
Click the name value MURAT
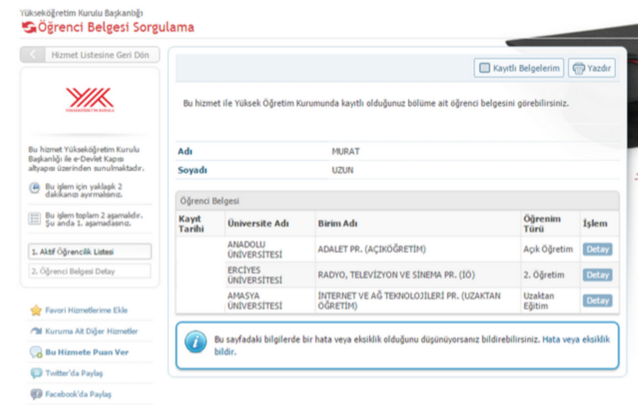[x=346, y=152]
